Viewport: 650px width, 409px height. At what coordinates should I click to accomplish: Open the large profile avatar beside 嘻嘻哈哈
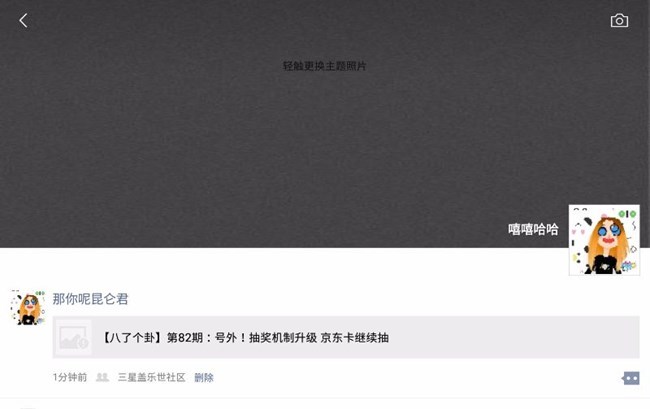click(x=604, y=240)
